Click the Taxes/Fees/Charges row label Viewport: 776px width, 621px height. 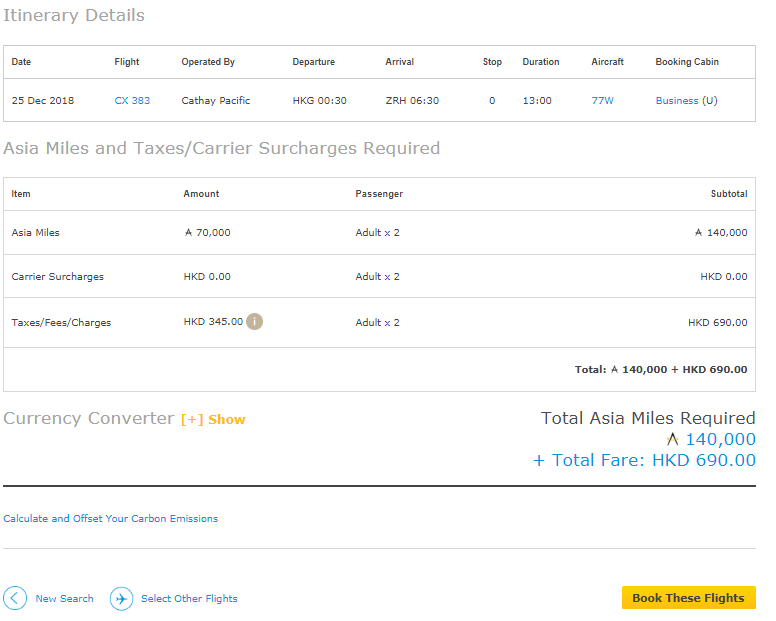(x=61, y=322)
